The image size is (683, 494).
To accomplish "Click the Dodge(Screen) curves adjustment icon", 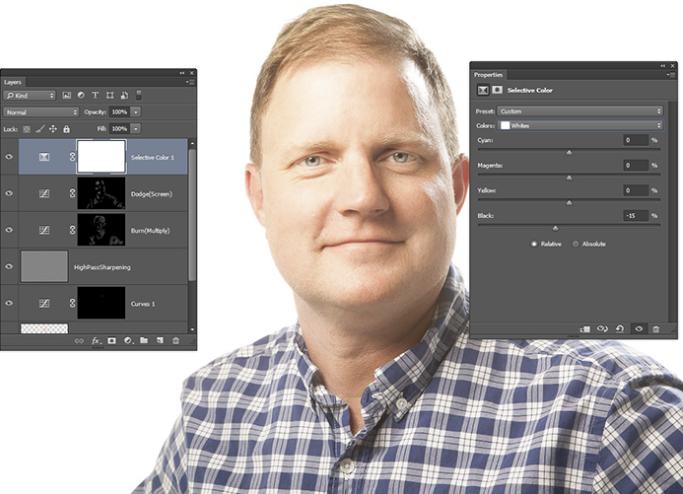I will 44,193.
